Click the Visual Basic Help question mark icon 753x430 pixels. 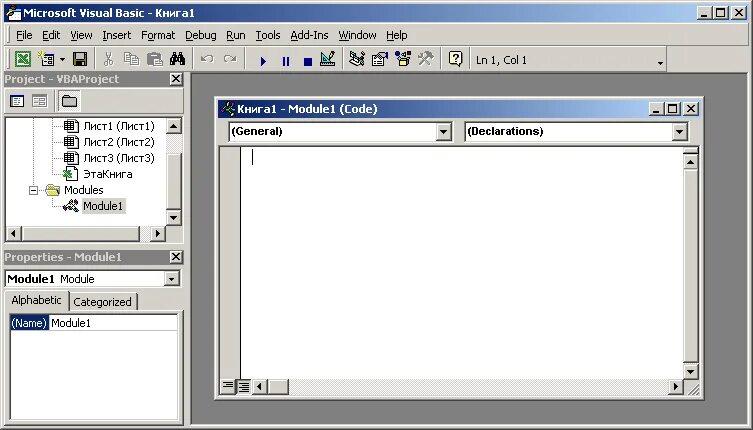pos(455,60)
